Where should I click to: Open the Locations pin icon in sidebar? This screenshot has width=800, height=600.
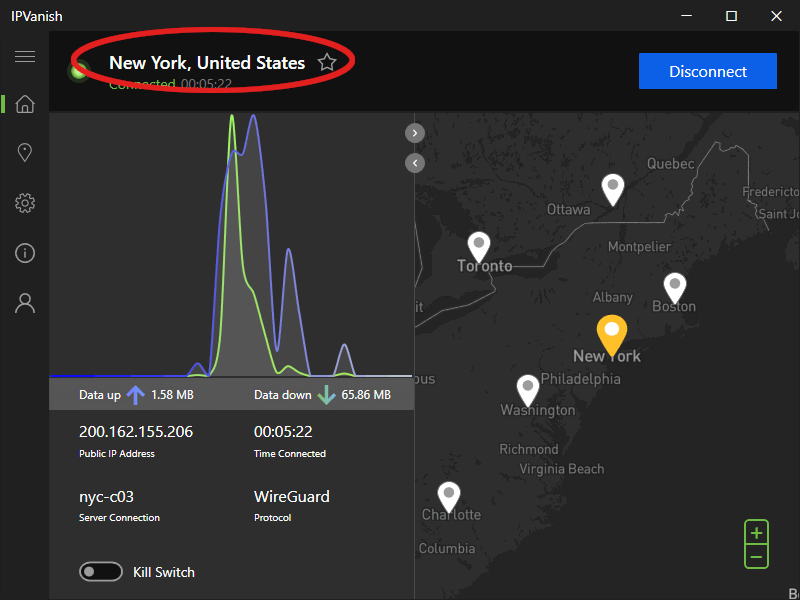coord(25,153)
